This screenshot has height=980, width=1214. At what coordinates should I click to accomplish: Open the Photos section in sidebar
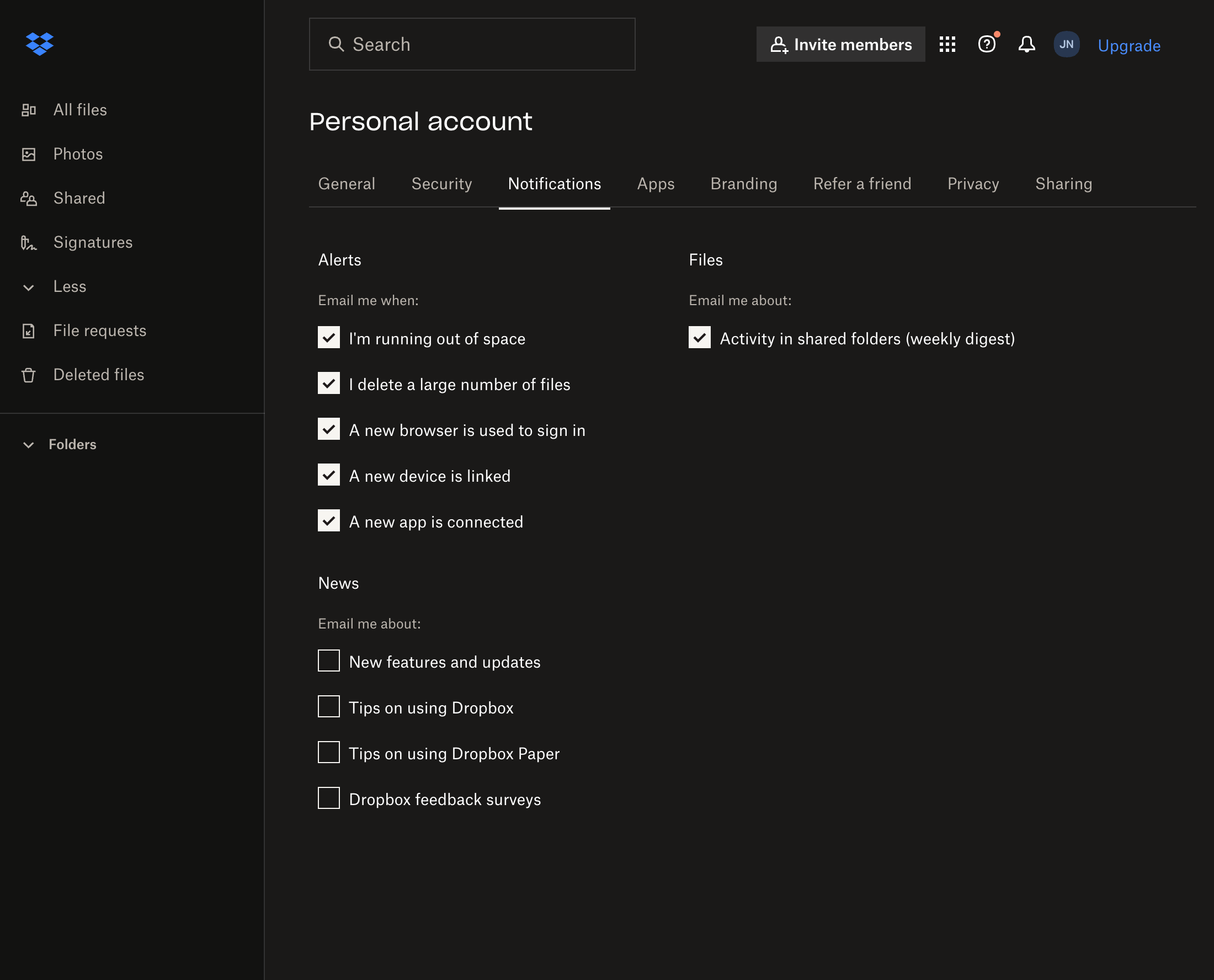78,153
